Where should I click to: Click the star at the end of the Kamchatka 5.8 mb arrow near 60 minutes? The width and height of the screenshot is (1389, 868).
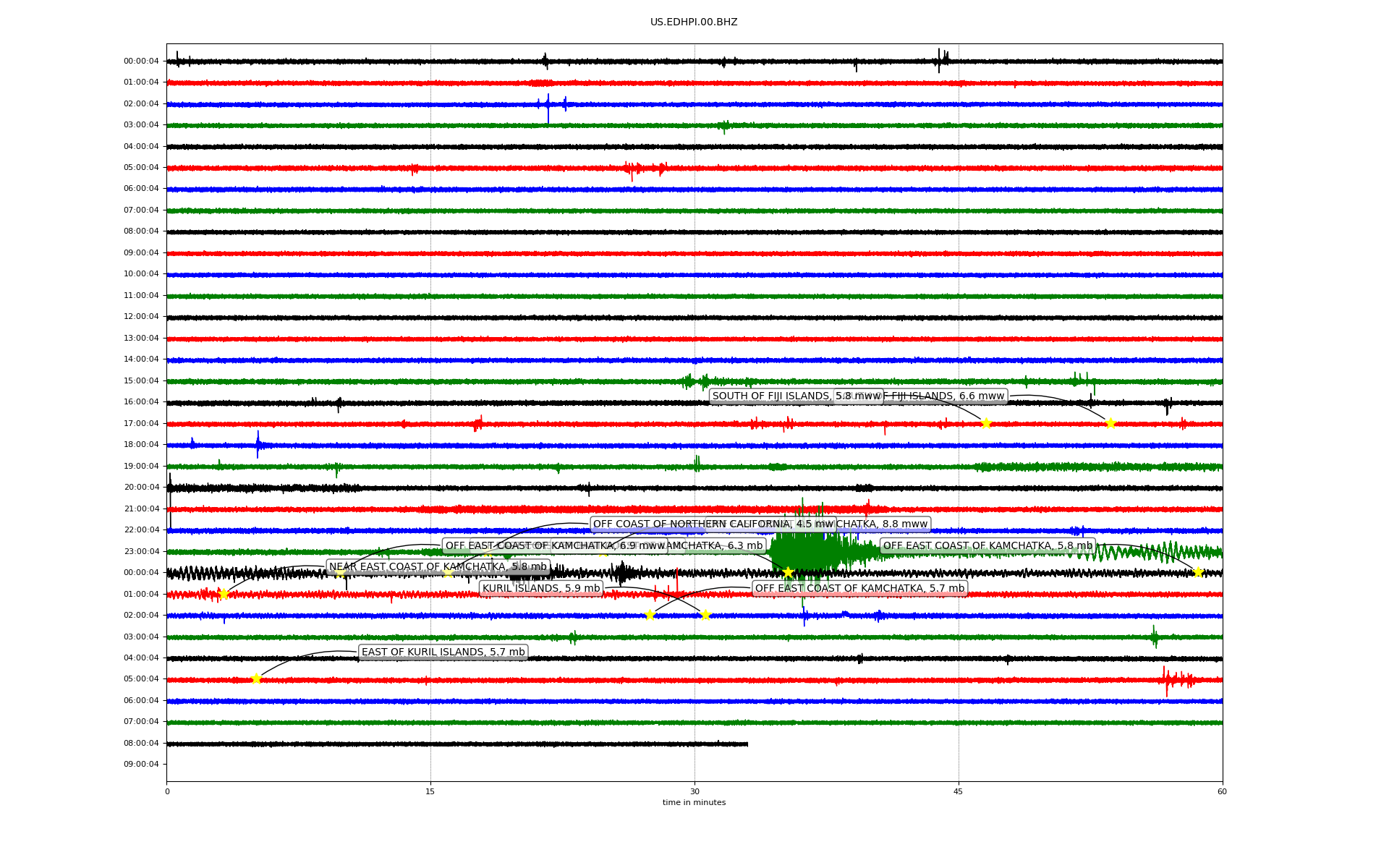[x=1198, y=572]
